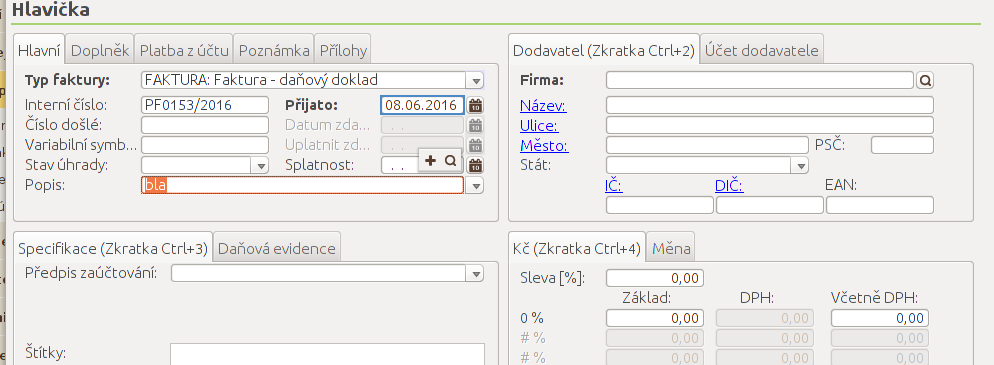The image size is (994, 365).
Task: Open calendar icon for Uplatnit zdanitelné field
Action: (475, 145)
